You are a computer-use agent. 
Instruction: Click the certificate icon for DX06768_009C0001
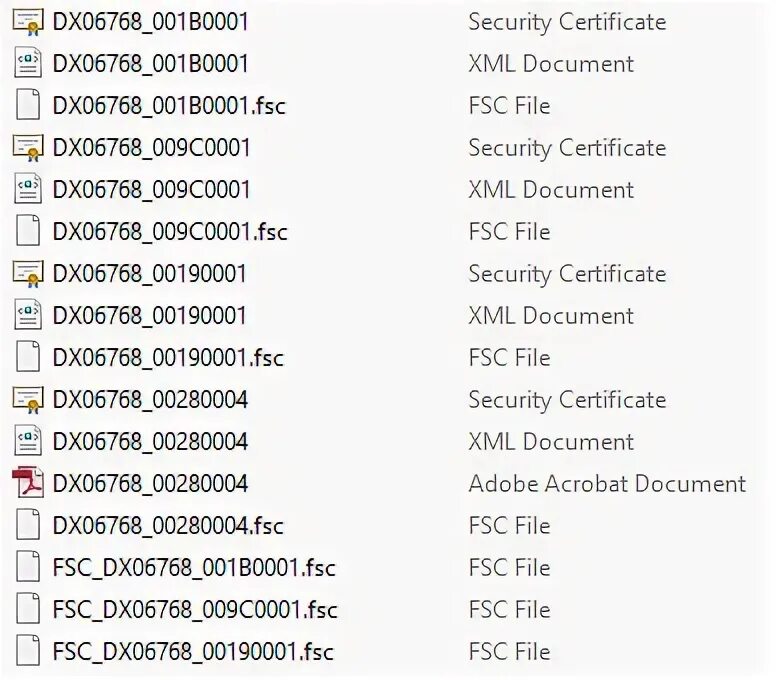pos(28,148)
